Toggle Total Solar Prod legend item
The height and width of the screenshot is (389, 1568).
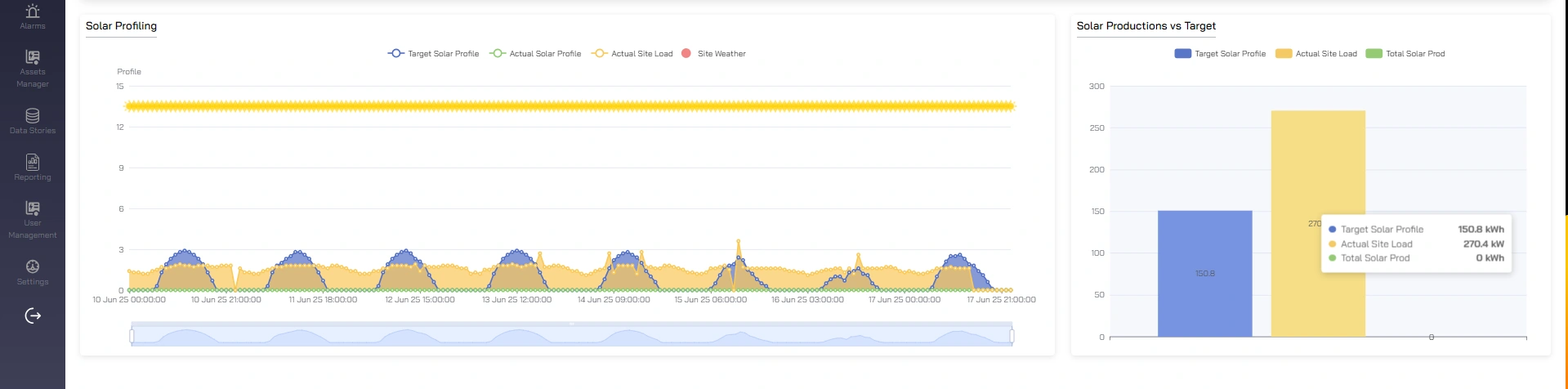[x=1406, y=54]
